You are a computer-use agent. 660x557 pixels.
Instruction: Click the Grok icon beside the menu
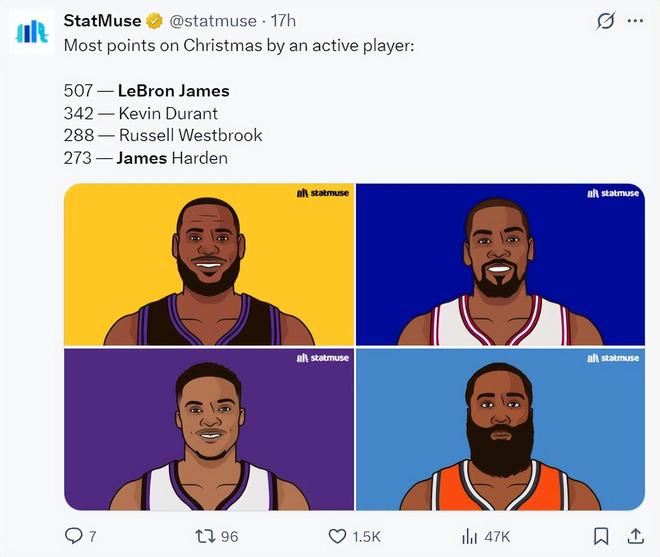[605, 21]
